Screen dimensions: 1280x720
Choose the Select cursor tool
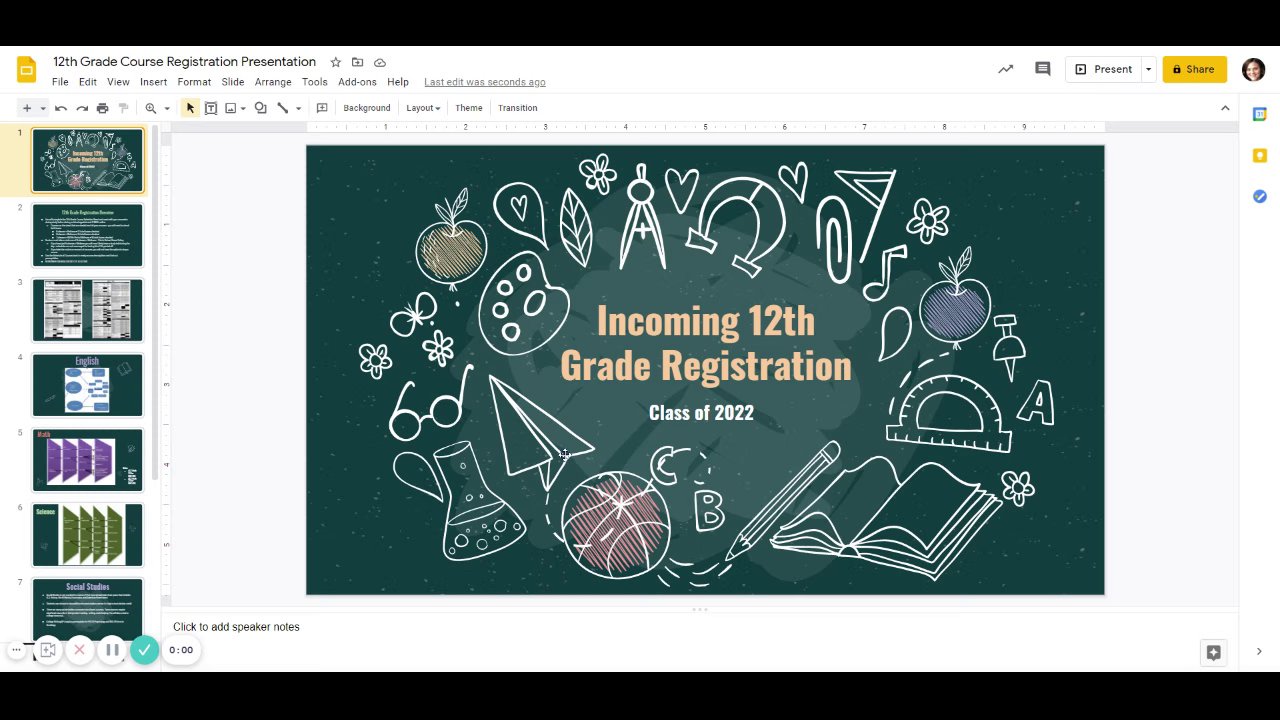[190, 108]
